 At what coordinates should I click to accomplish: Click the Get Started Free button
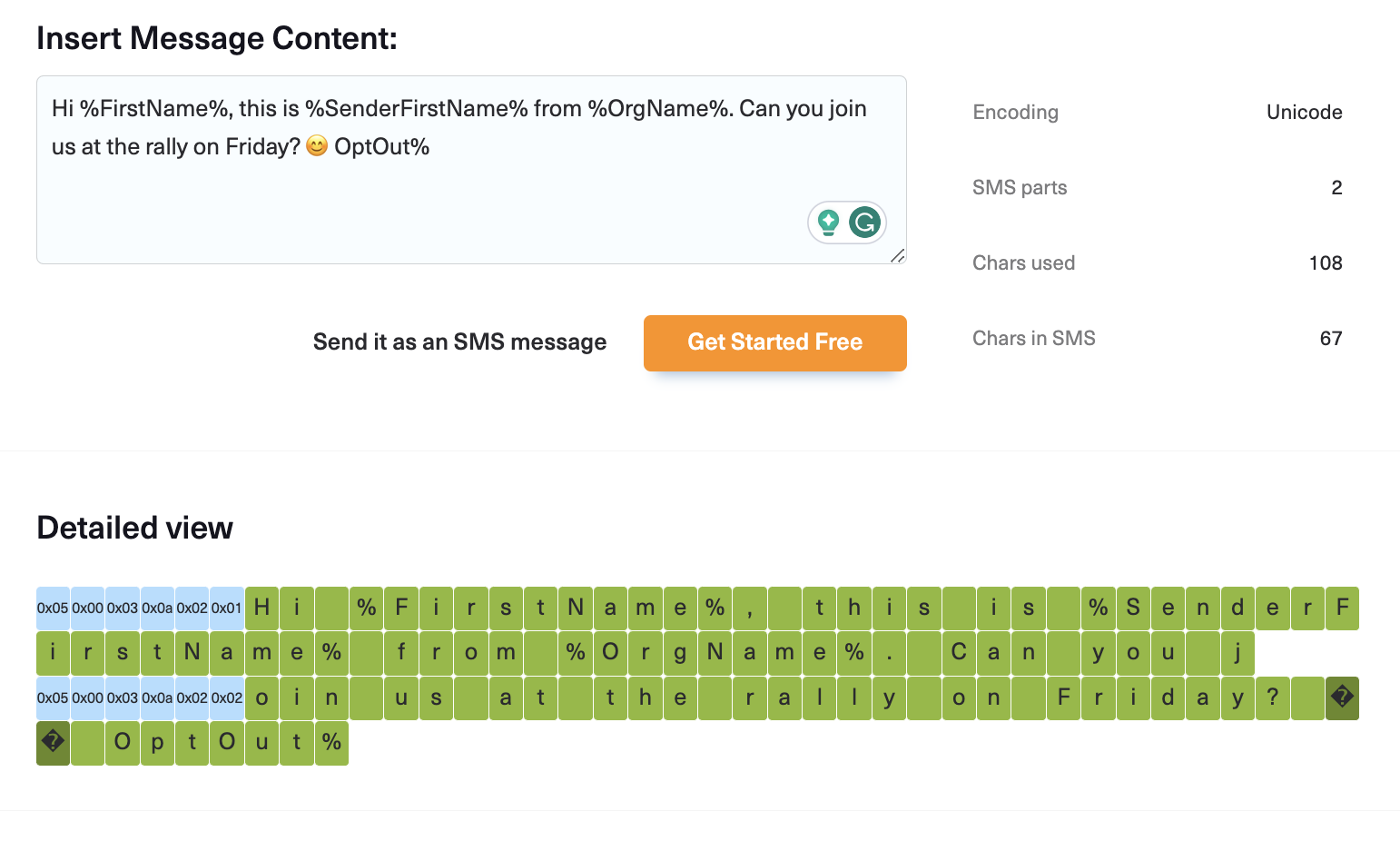pos(774,342)
